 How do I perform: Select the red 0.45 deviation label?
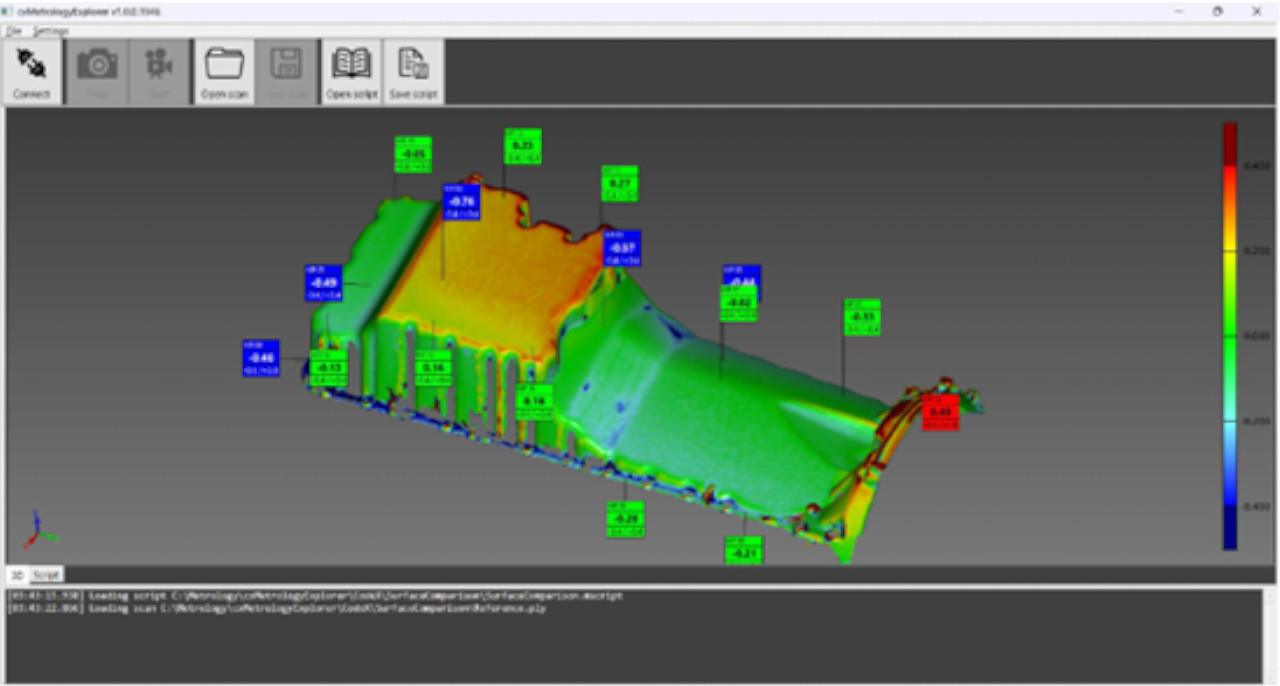click(940, 412)
